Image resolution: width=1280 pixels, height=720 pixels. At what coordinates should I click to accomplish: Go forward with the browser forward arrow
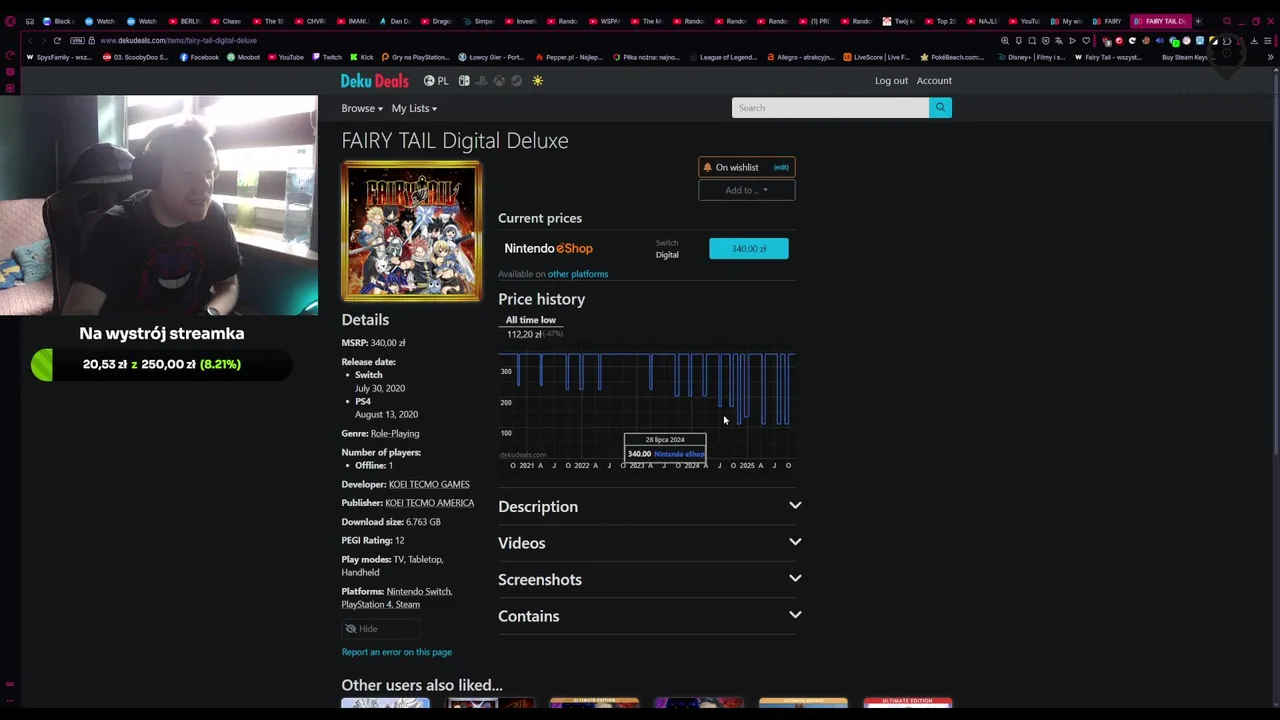[x=43, y=41]
